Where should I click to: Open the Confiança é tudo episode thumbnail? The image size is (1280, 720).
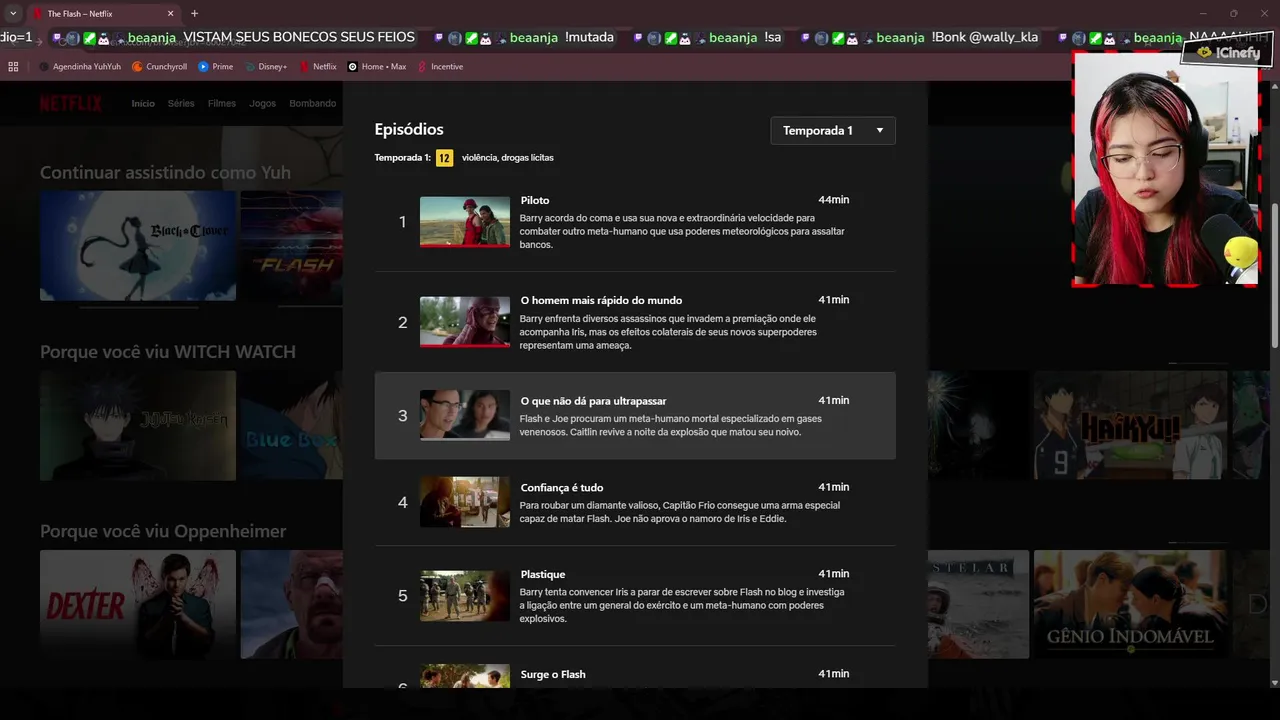click(x=465, y=502)
